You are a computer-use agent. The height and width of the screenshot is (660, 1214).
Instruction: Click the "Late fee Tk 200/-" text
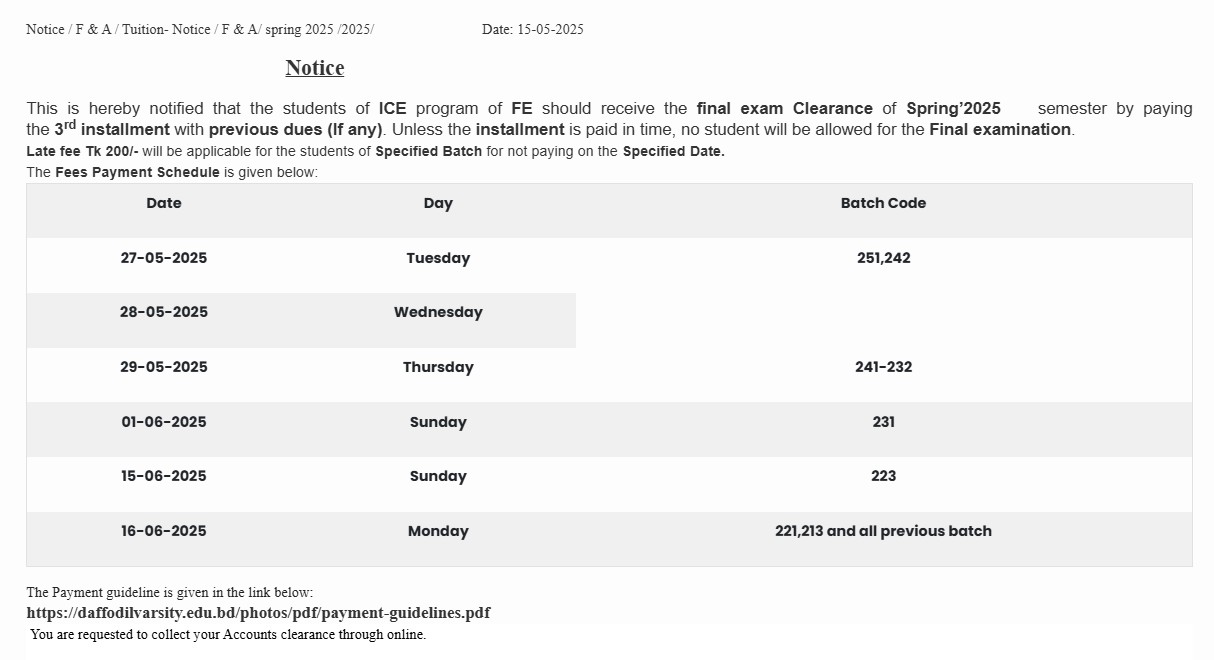tap(82, 152)
